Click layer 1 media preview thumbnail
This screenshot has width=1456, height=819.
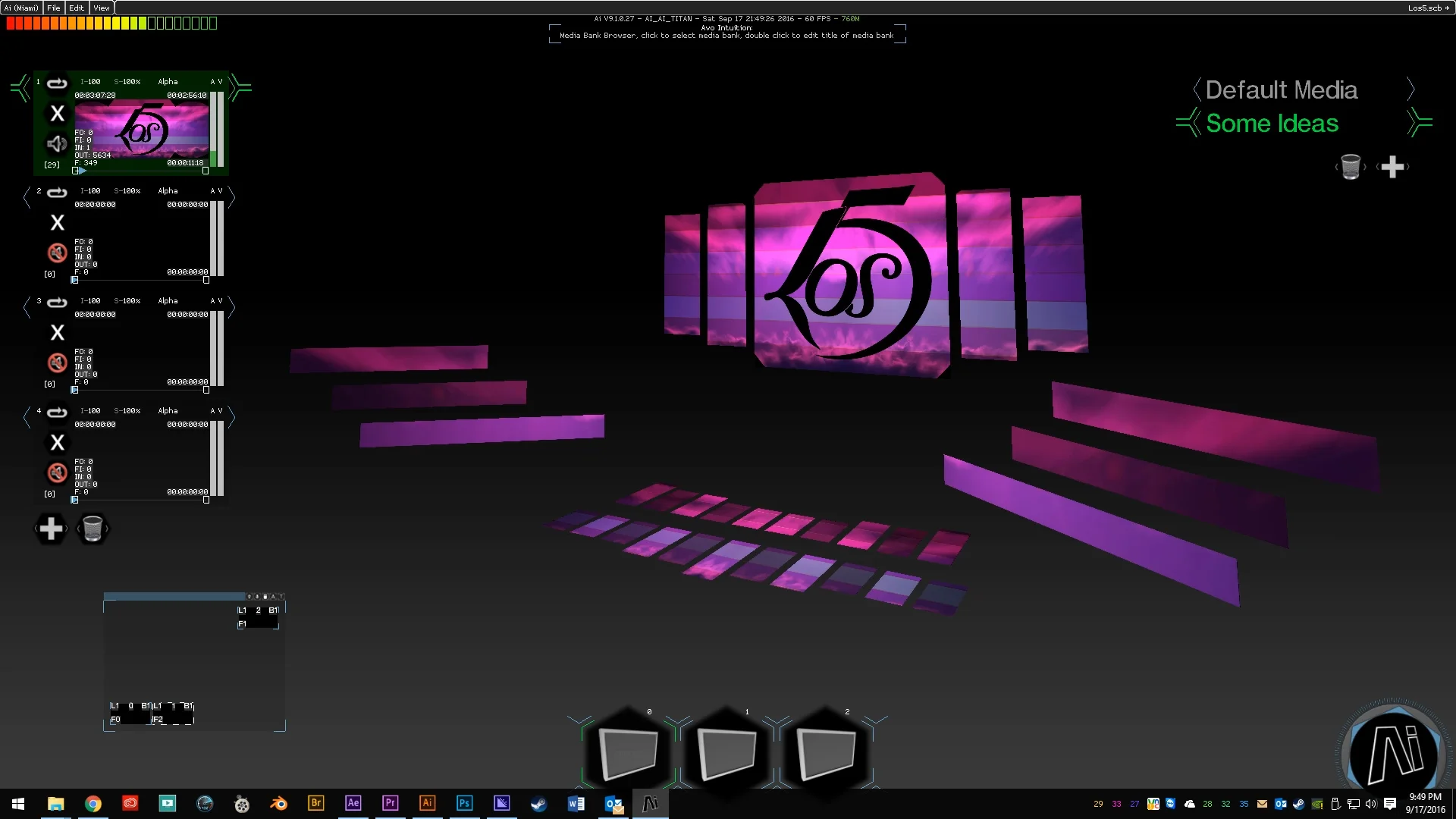(x=141, y=129)
